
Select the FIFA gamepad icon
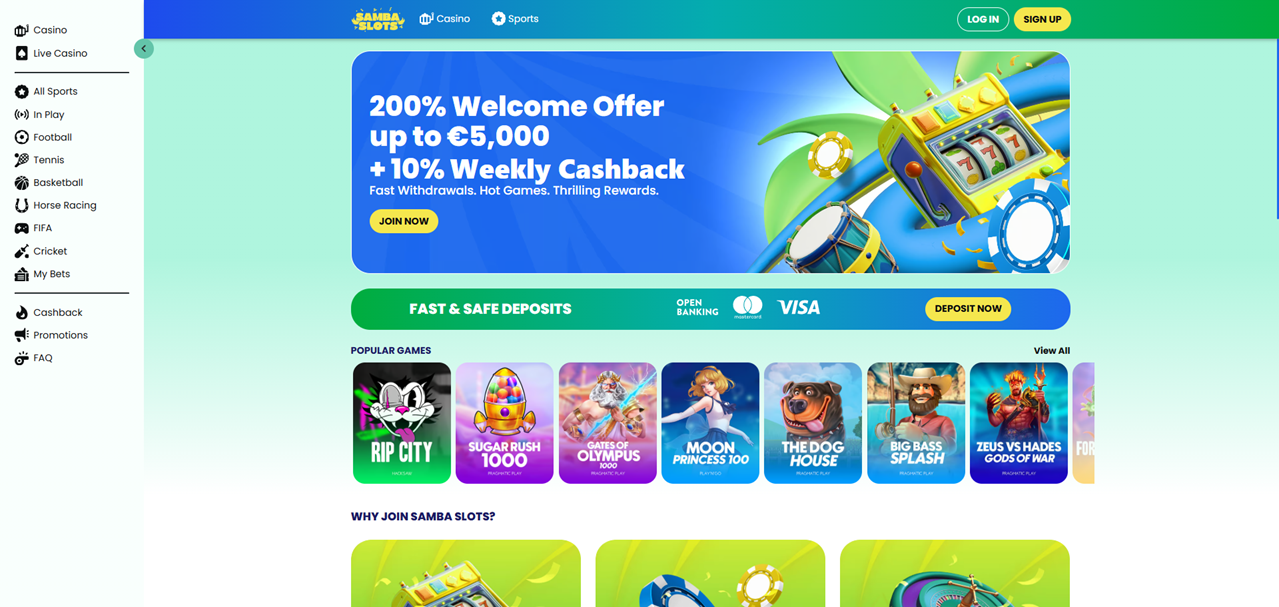click(x=21, y=228)
